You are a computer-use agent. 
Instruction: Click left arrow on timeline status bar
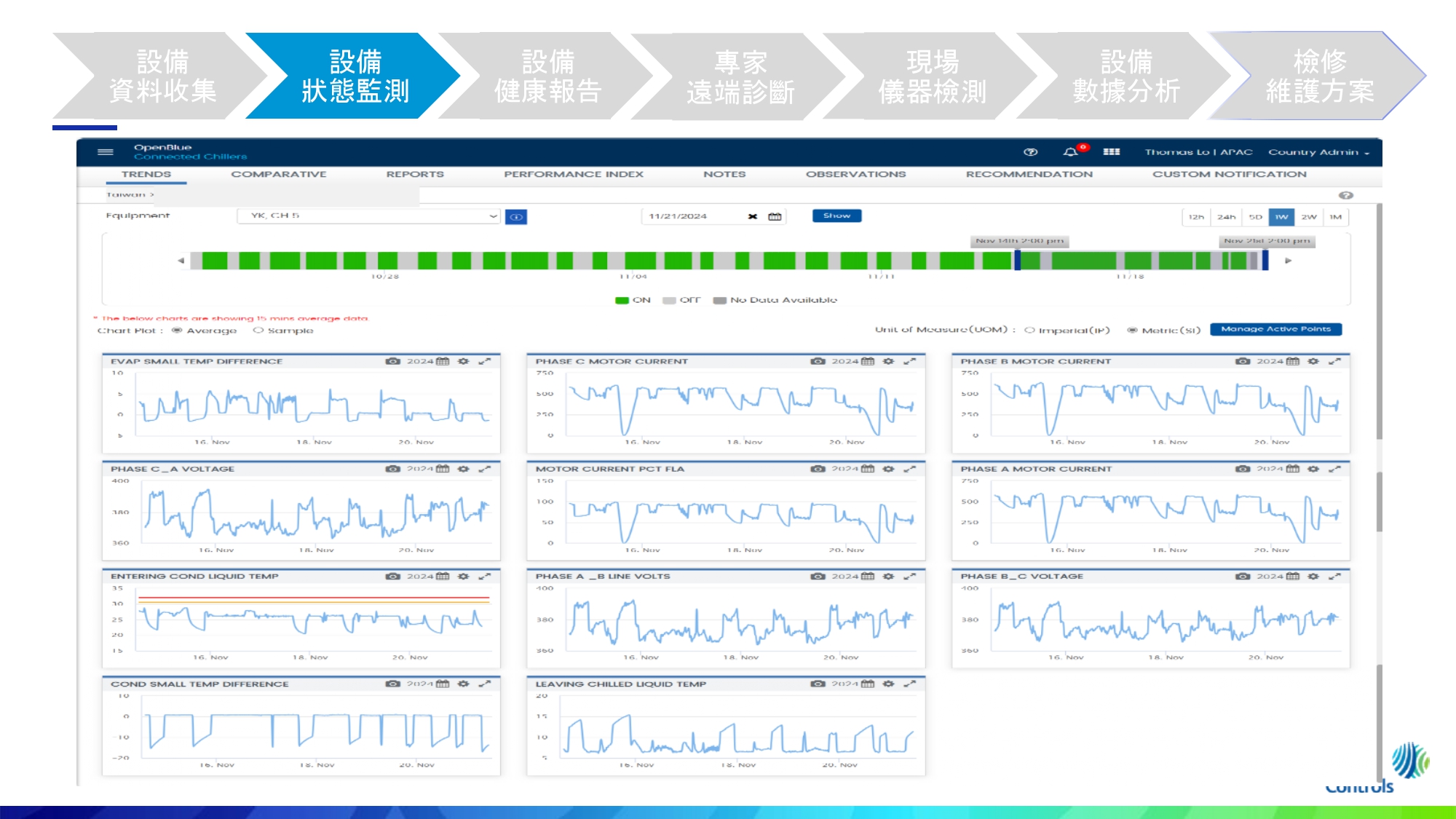coord(181,261)
